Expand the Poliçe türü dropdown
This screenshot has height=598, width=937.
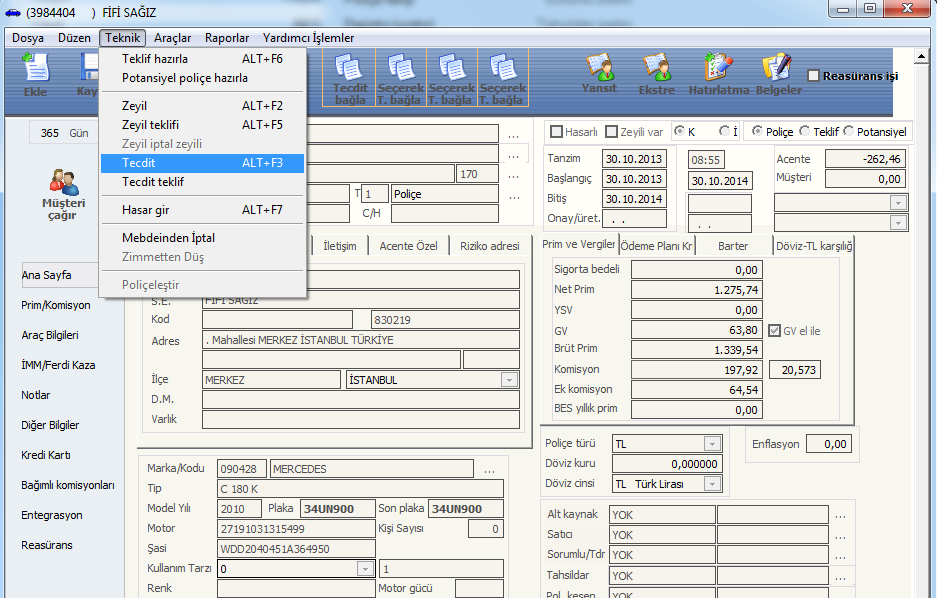click(x=712, y=444)
